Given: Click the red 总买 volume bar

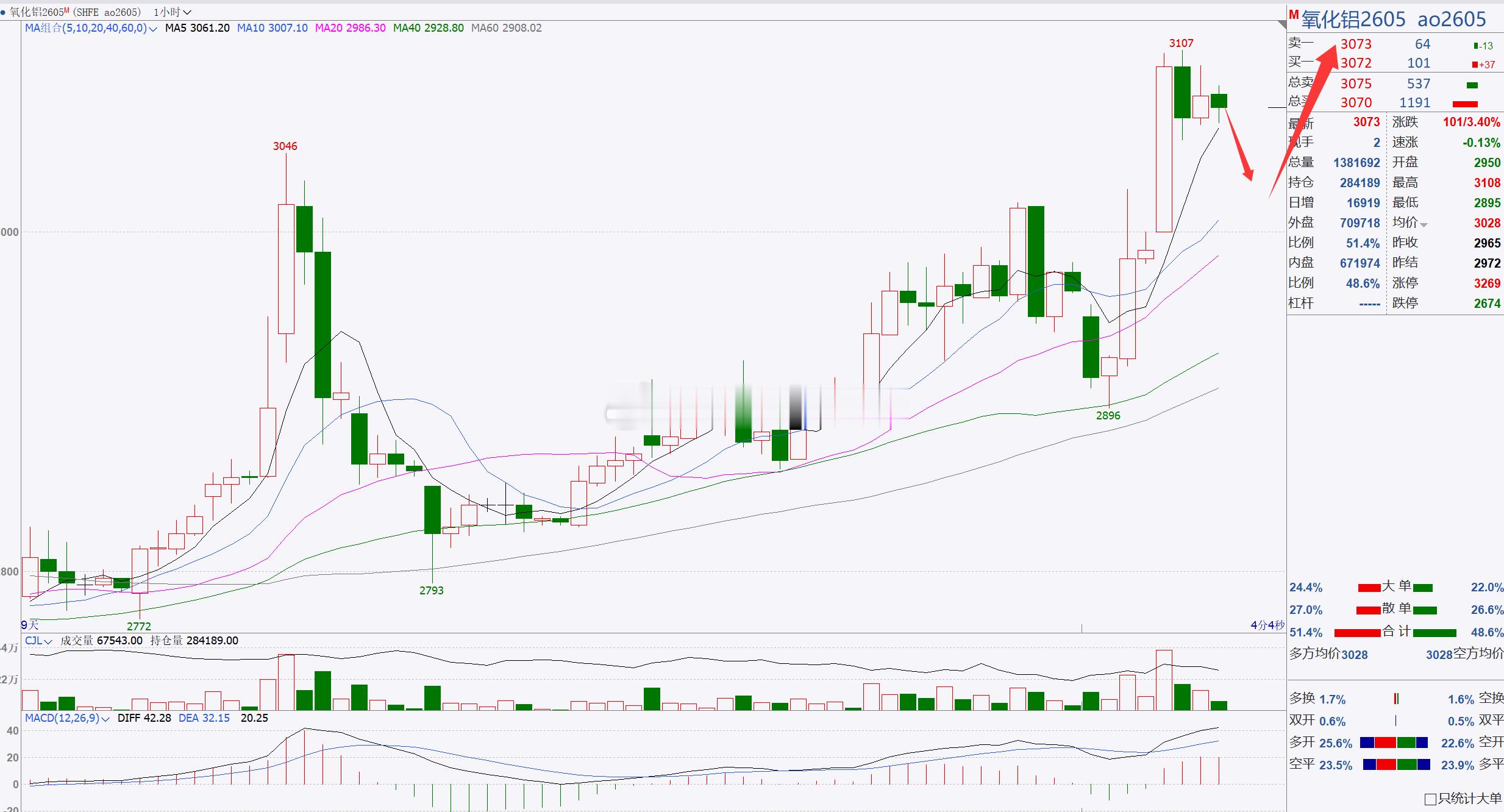Looking at the screenshot, I should point(1465,104).
